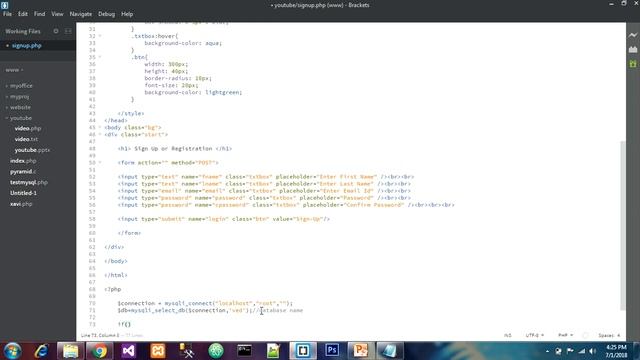Open video.txt in the file tree
Viewport: 640px width, 360px height.
click(x=26, y=139)
